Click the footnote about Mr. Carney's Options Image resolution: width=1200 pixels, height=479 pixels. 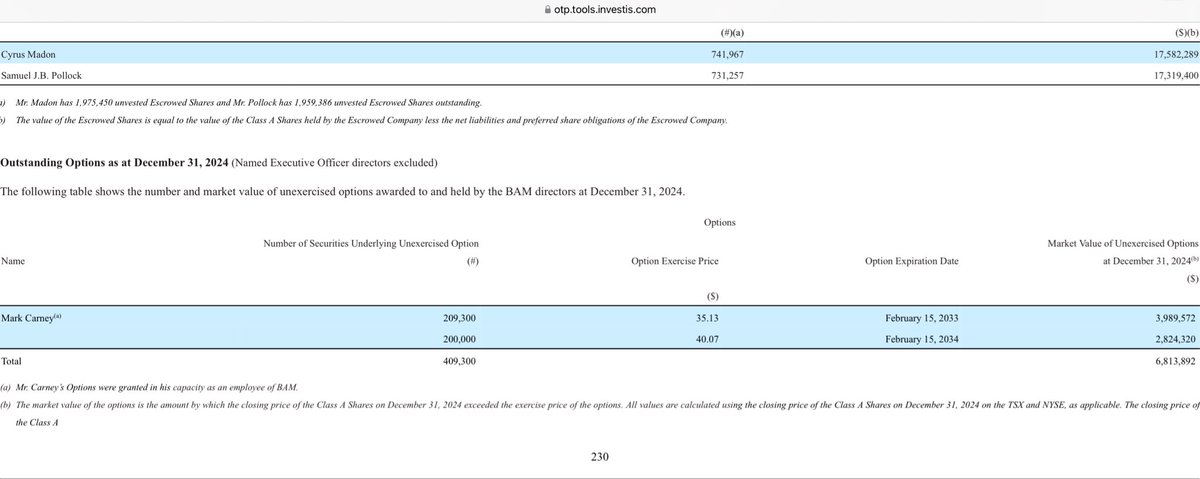click(x=148, y=386)
